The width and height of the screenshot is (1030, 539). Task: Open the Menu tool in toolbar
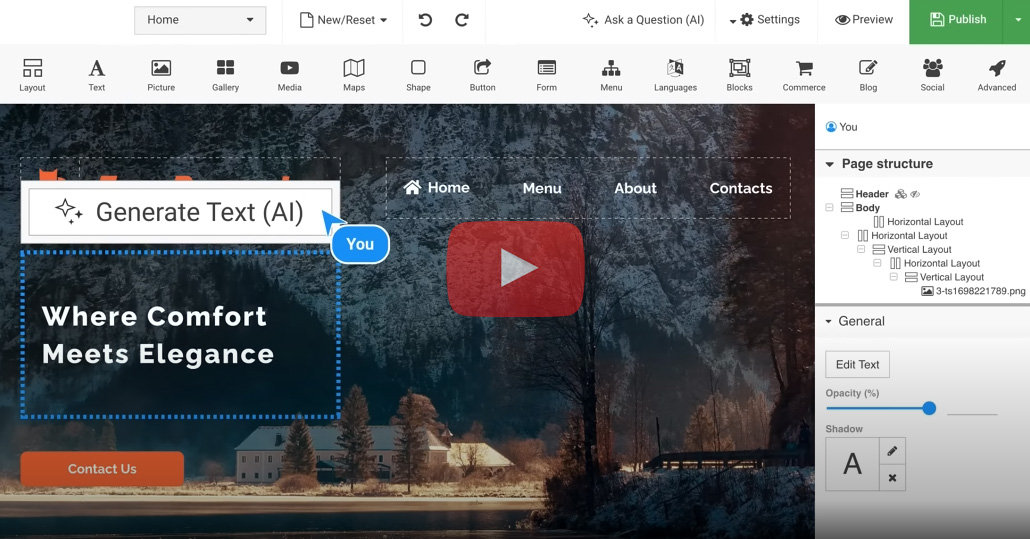click(x=611, y=75)
